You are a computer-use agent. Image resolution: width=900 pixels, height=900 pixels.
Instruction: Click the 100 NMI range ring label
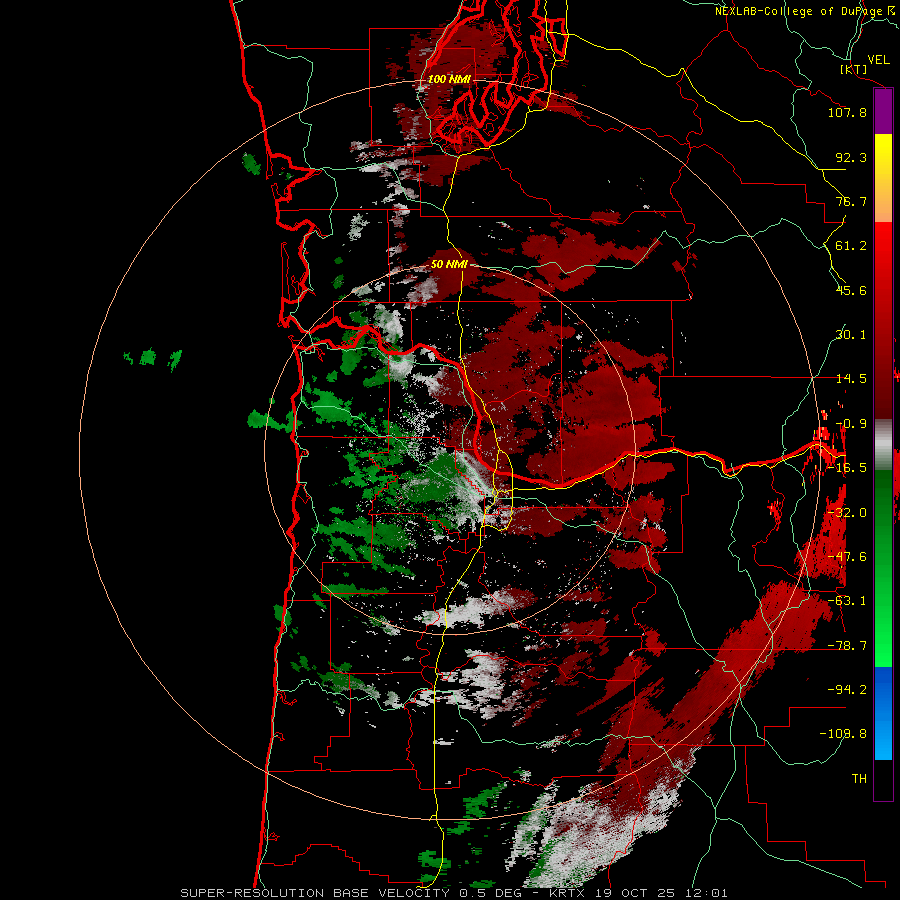coord(449,79)
